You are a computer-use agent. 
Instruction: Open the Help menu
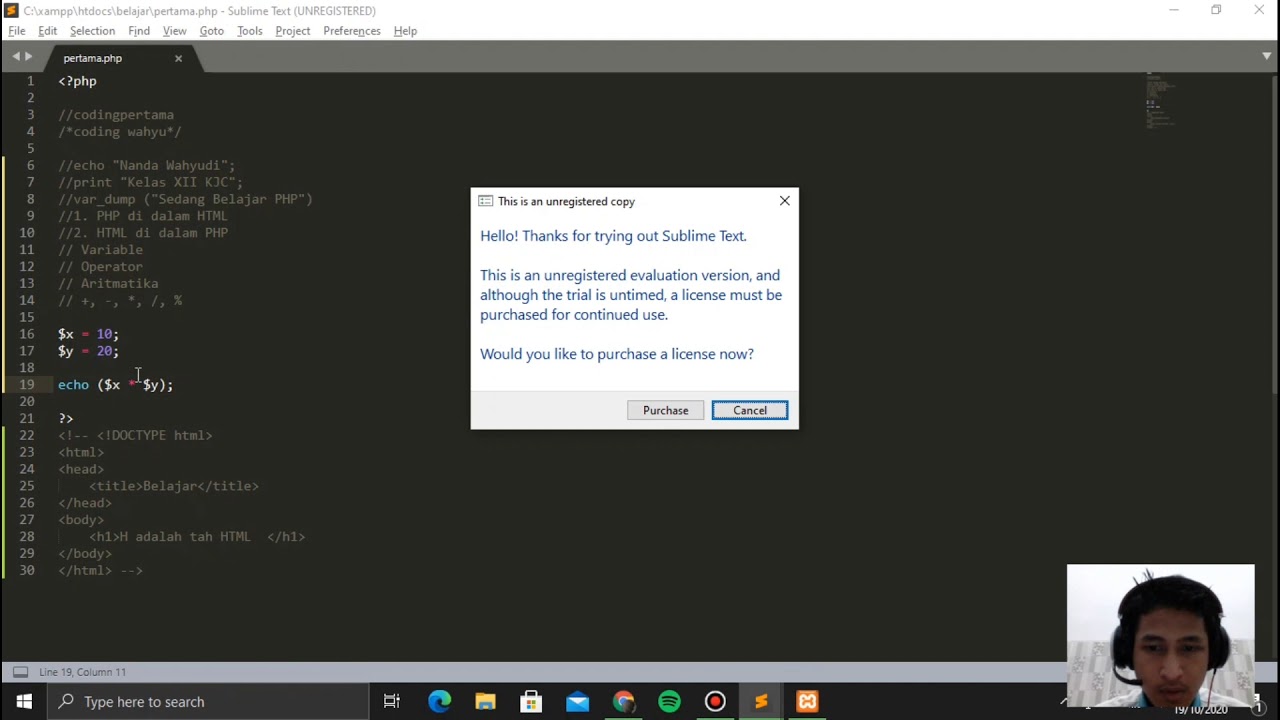(405, 31)
